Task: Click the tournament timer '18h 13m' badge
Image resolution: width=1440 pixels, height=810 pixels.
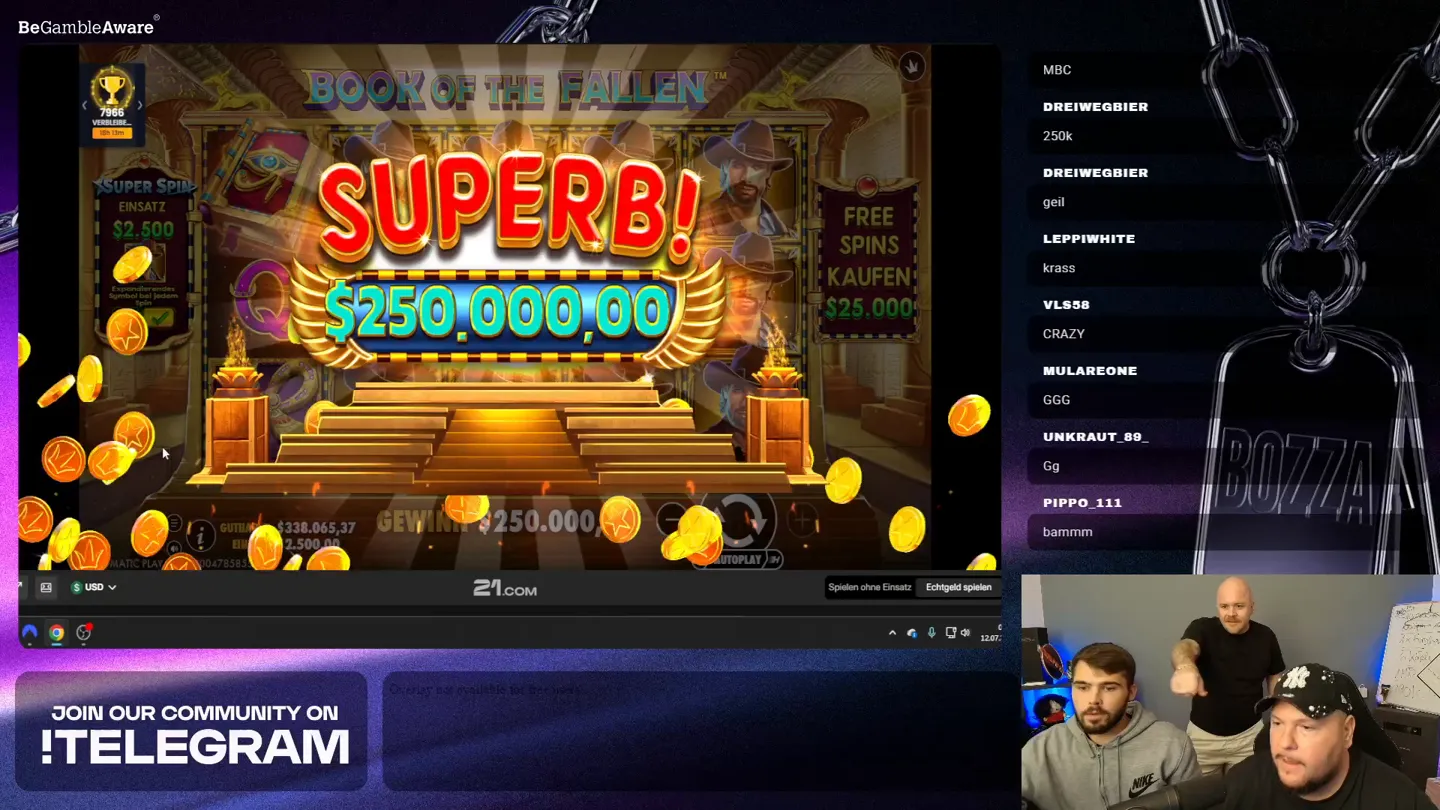Action: (x=111, y=133)
